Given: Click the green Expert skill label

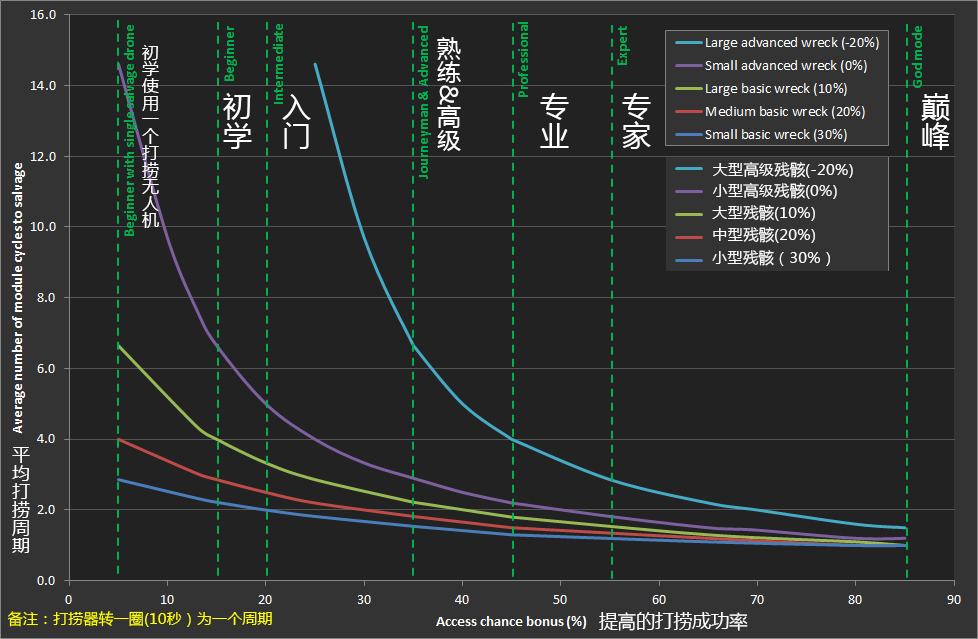Looking at the screenshot, I should point(622,46).
